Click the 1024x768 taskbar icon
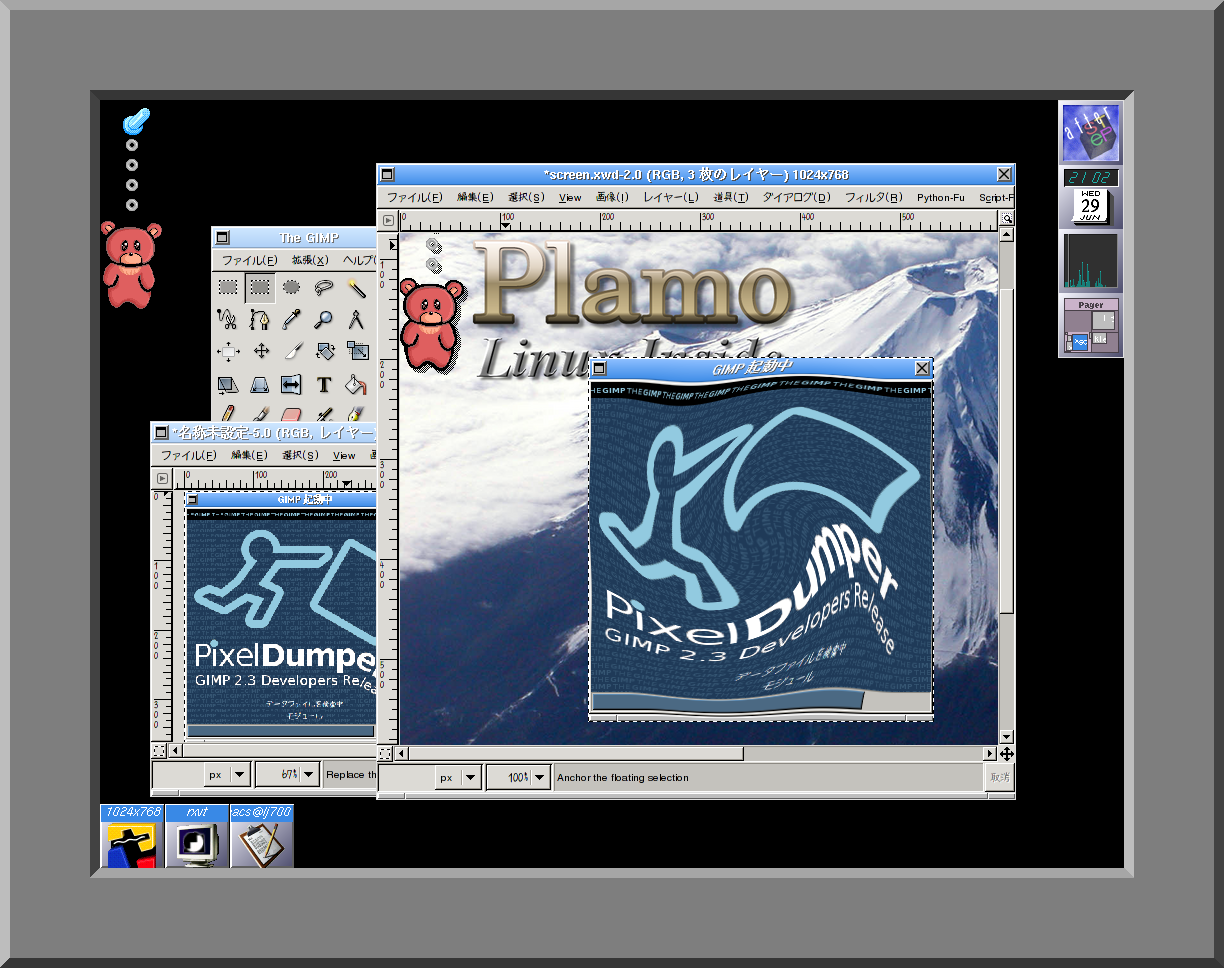Viewport: 1224px width, 968px height. [x=132, y=836]
